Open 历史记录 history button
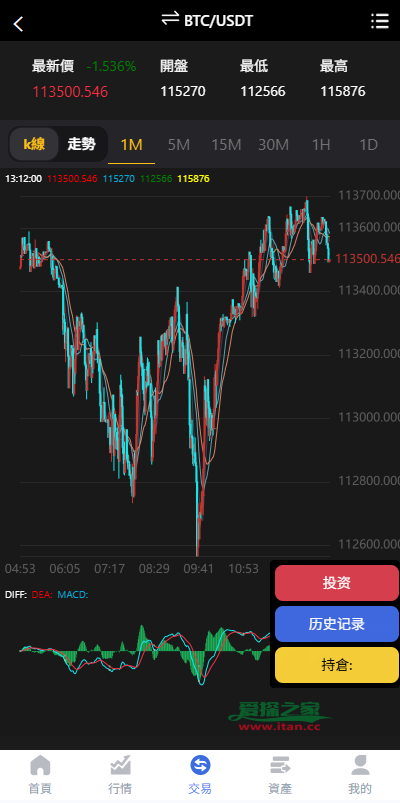This screenshot has height=803, width=400. click(336, 624)
